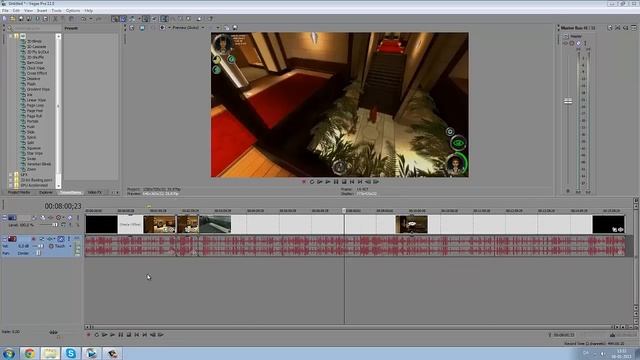
Task: Copy preview snapshot to clipboard
Action: tap(227, 28)
